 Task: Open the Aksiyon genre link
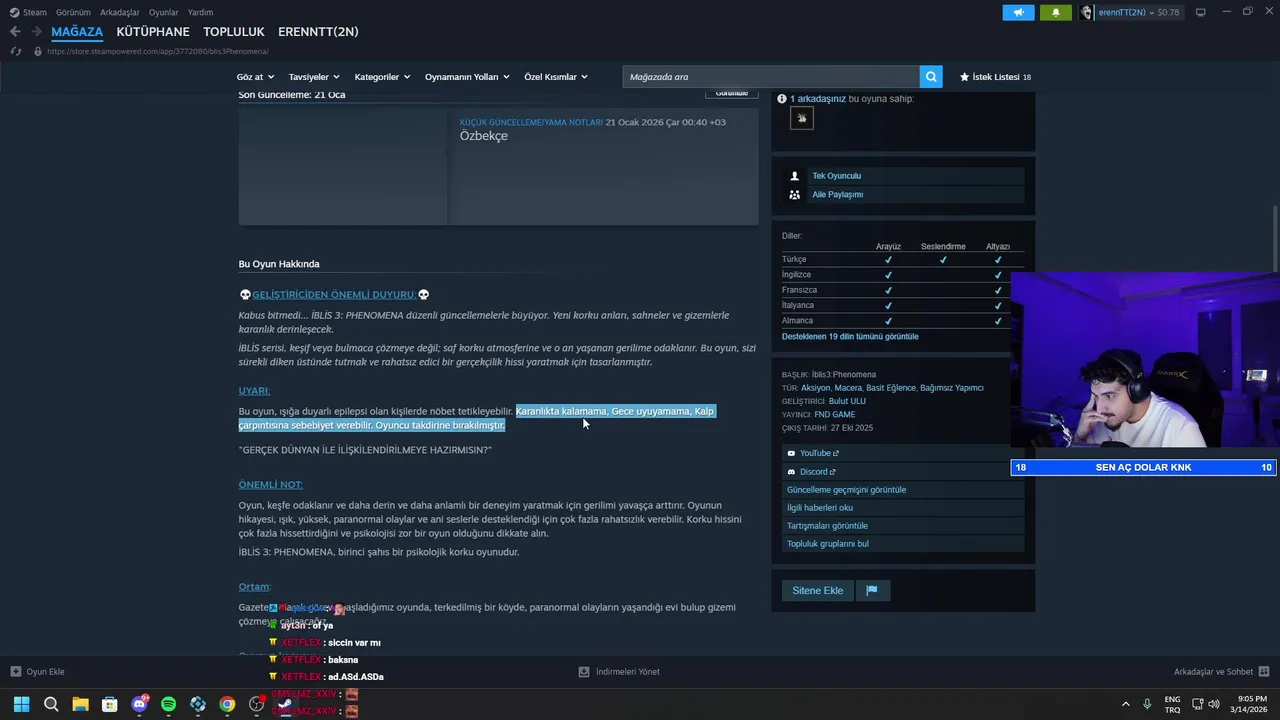coord(816,388)
